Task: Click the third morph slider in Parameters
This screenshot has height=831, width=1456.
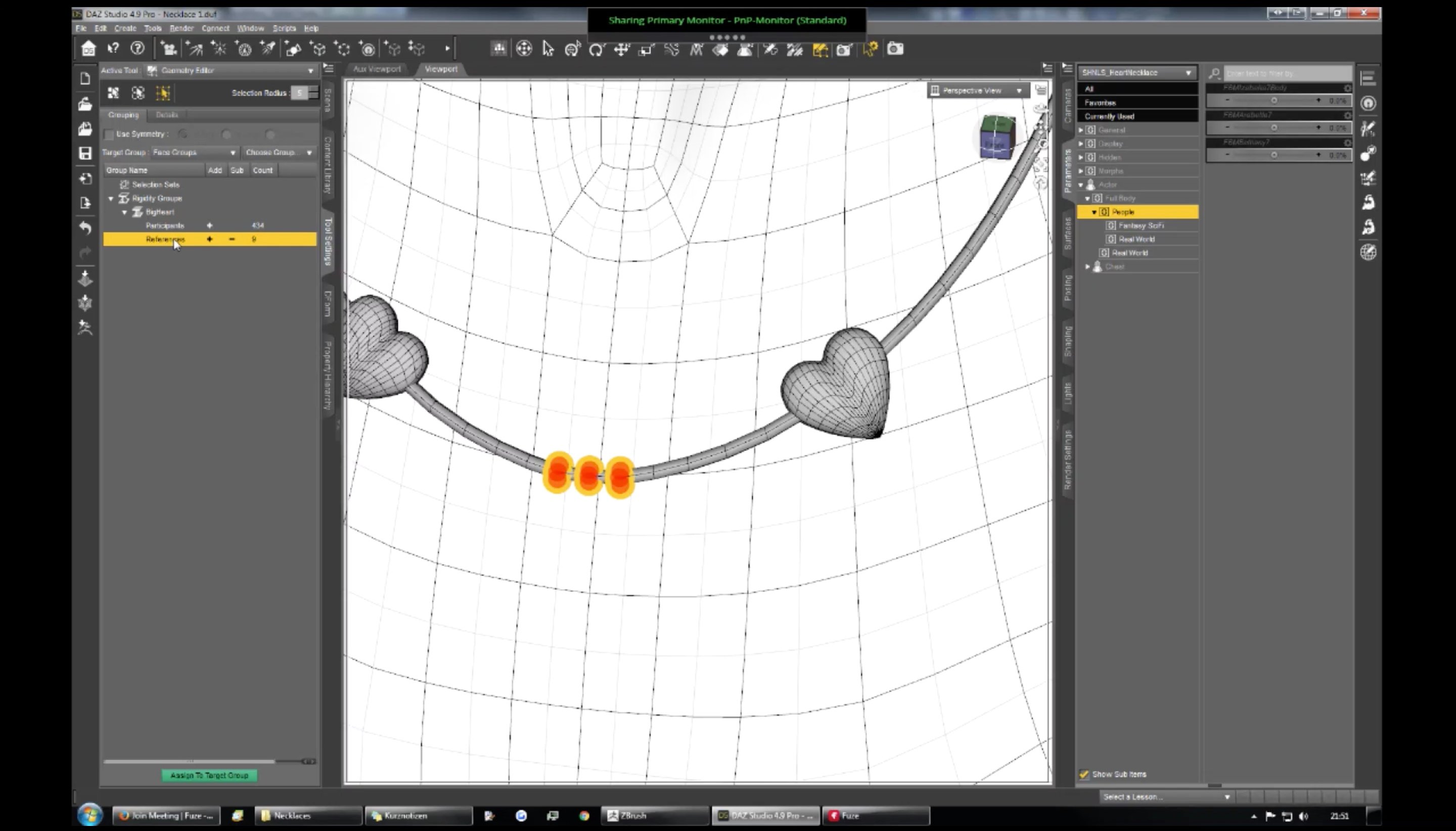Action: click(x=1278, y=155)
